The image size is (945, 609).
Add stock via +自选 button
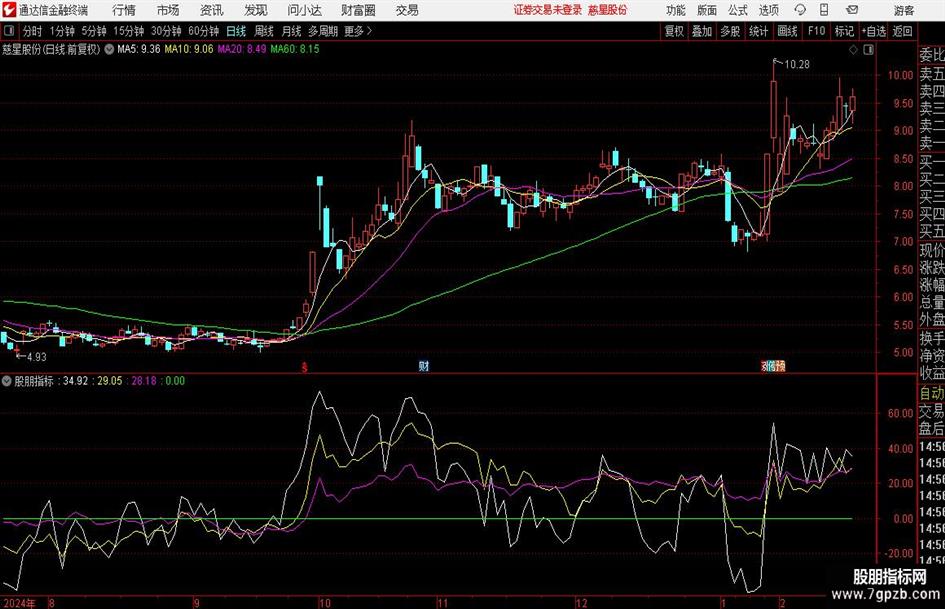(x=873, y=31)
